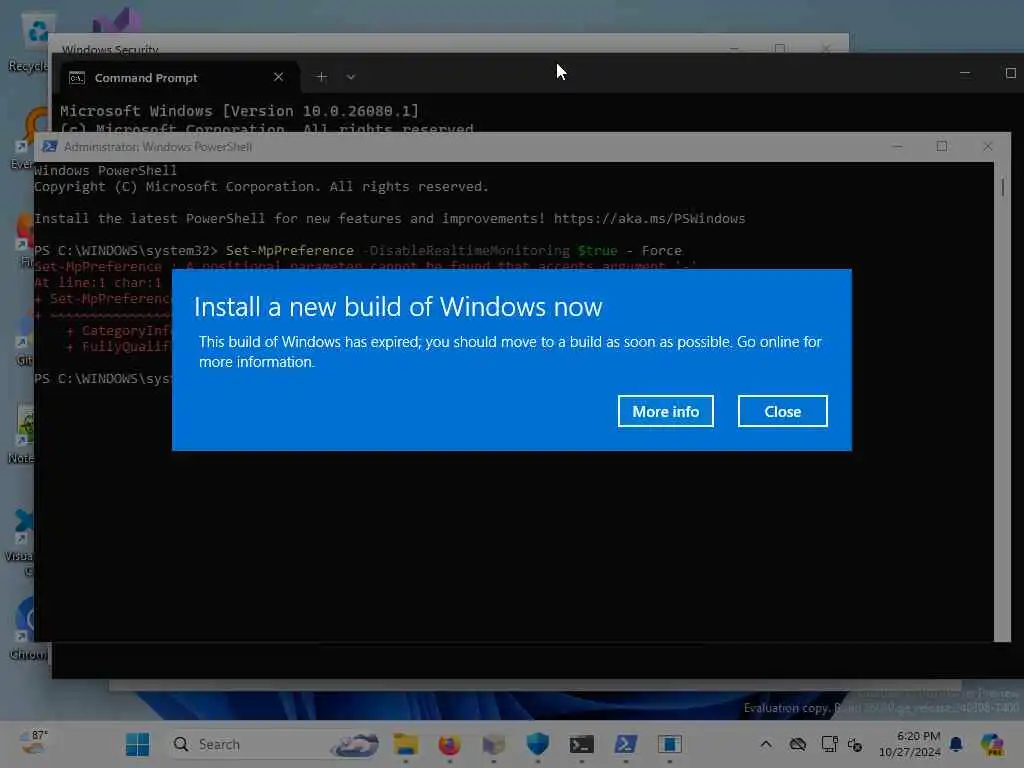Screen dimensions: 1024x768
Task: Launch Firefox from the taskbar
Action: click(x=449, y=744)
